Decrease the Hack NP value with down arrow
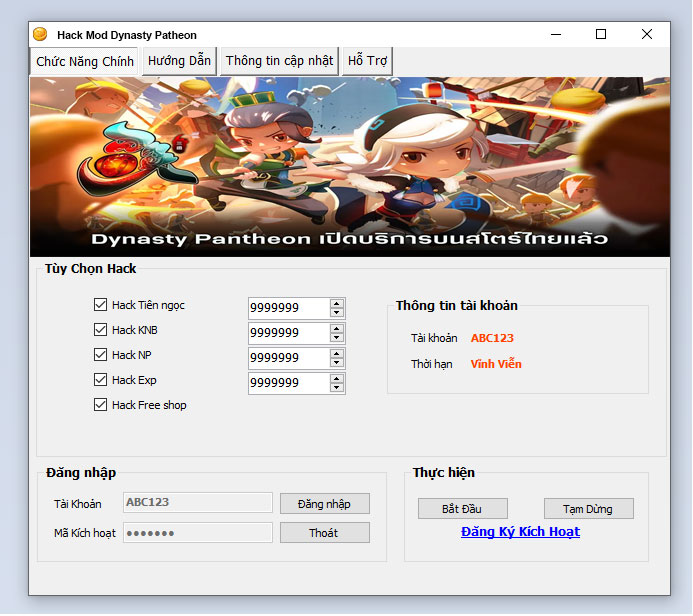 [x=337, y=363]
